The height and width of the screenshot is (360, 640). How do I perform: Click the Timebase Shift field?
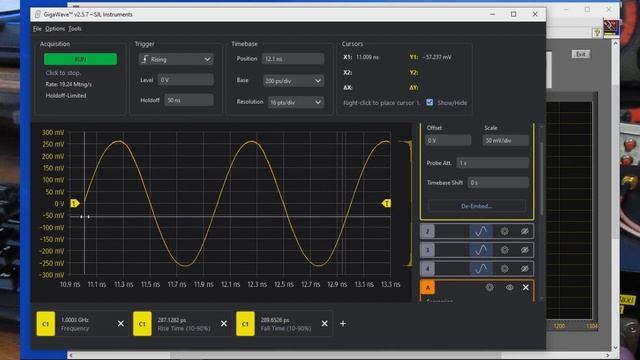[498, 182]
